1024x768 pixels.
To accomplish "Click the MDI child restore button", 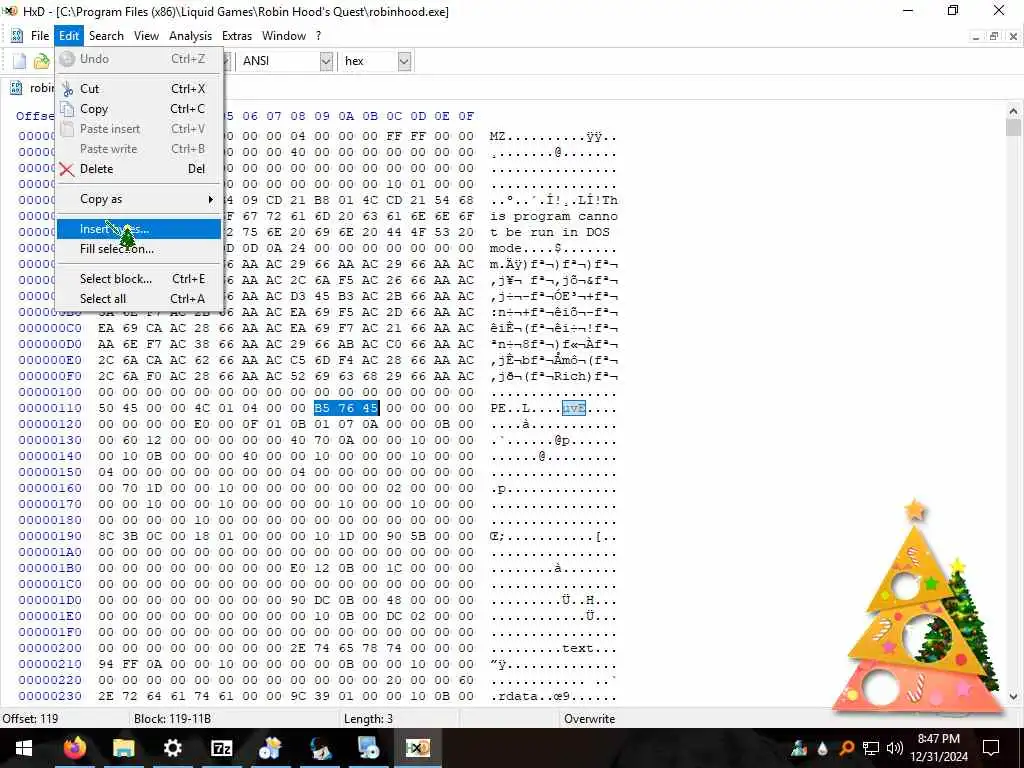I will tap(994, 37).
